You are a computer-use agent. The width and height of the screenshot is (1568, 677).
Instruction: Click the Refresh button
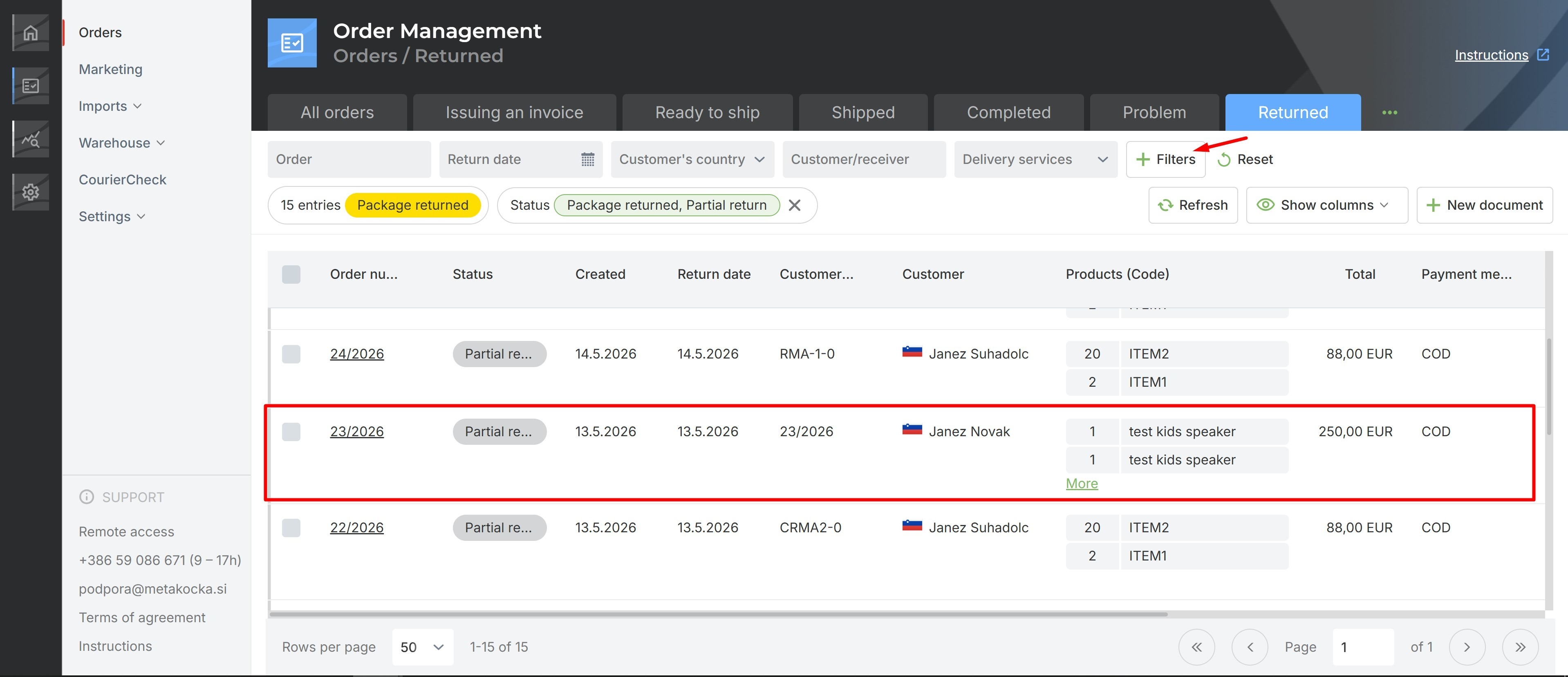(x=1193, y=205)
